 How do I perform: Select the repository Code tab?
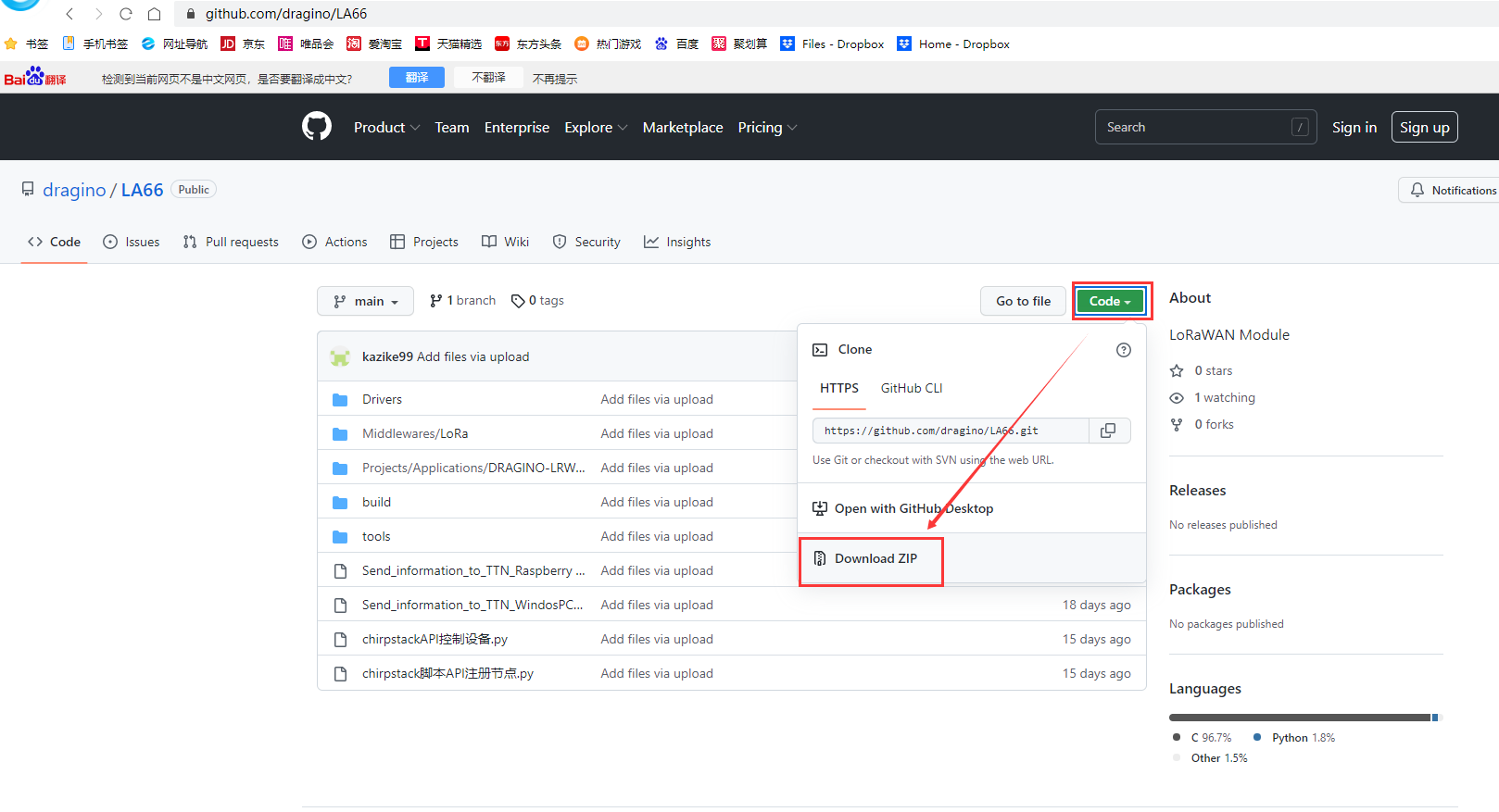tap(54, 242)
